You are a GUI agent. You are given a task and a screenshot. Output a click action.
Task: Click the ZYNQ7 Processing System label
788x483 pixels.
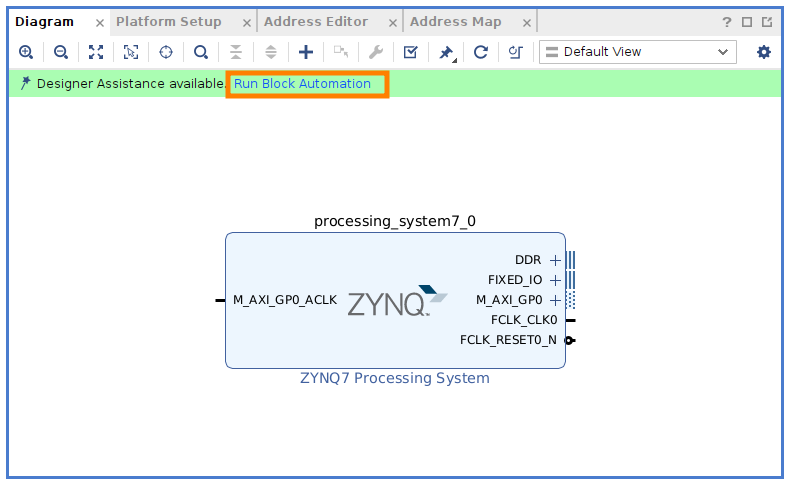click(395, 378)
